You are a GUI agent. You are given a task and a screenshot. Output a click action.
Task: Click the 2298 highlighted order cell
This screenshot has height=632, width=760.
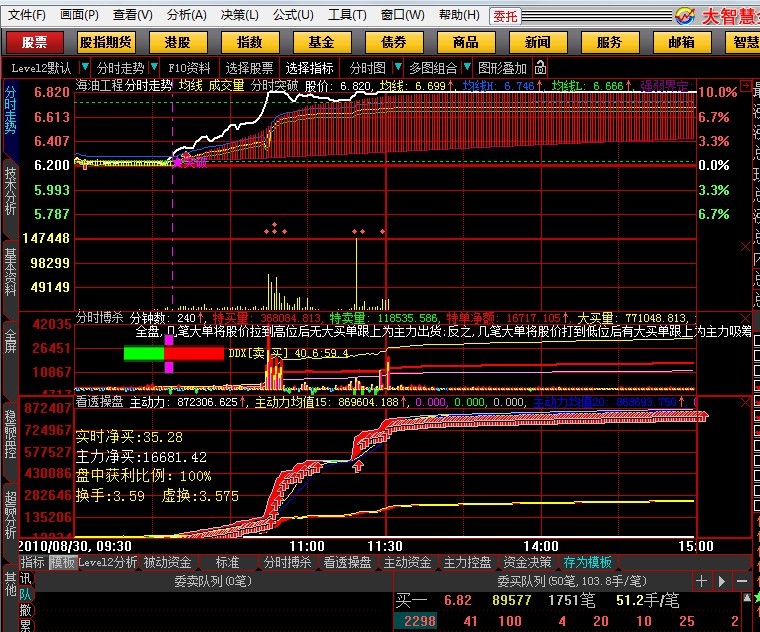coord(416,621)
